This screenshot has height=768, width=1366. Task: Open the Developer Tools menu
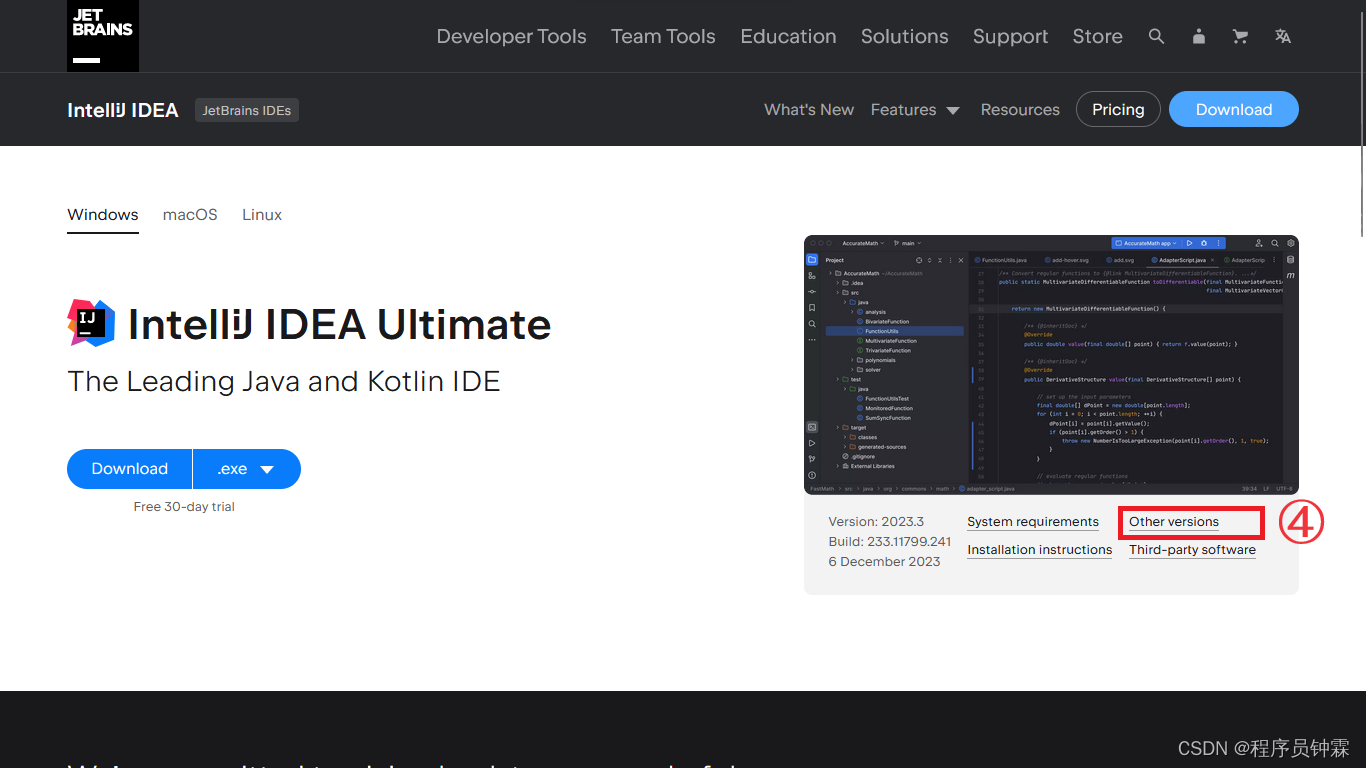(x=511, y=36)
